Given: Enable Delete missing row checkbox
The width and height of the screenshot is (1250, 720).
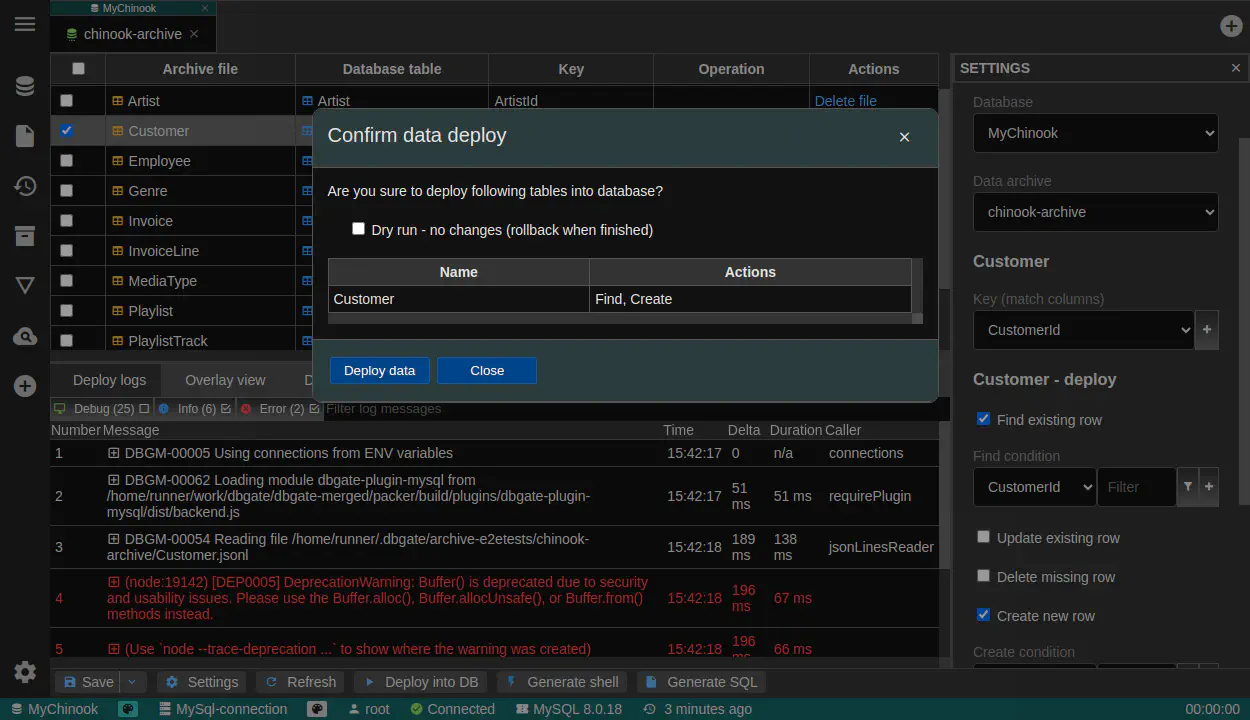Looking at the screenshot, I should 983,576.
